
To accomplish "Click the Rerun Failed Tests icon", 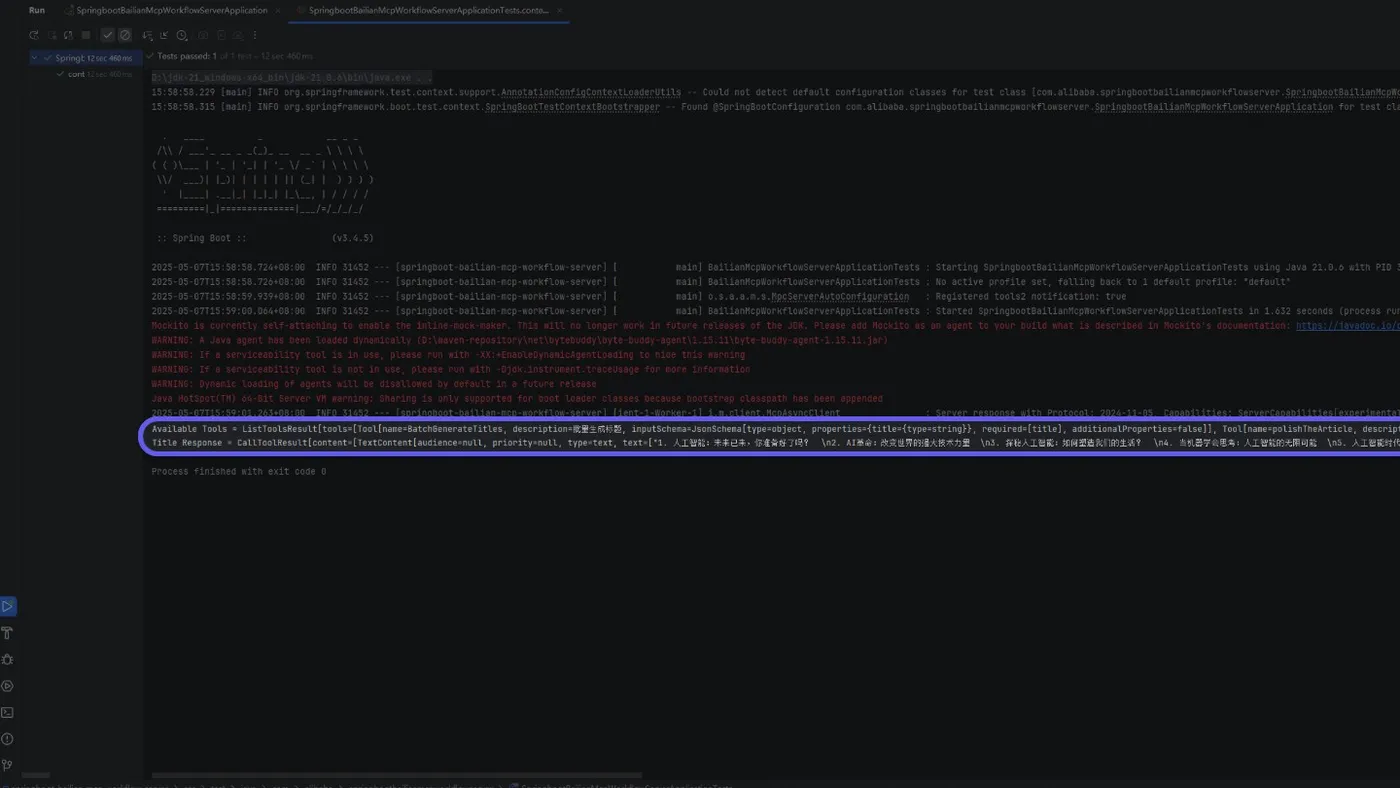I will 52,35.
